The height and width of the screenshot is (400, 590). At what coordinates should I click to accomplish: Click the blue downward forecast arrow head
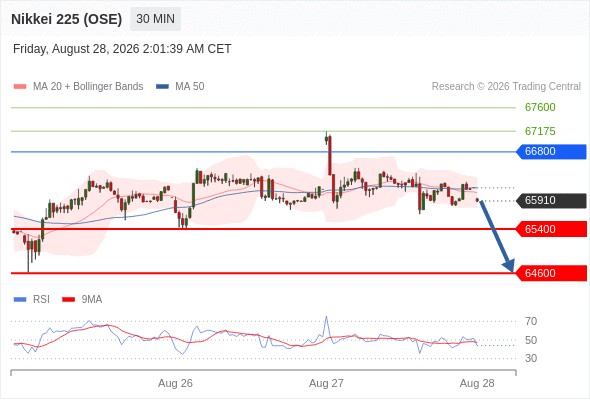(x=509, y=266)
